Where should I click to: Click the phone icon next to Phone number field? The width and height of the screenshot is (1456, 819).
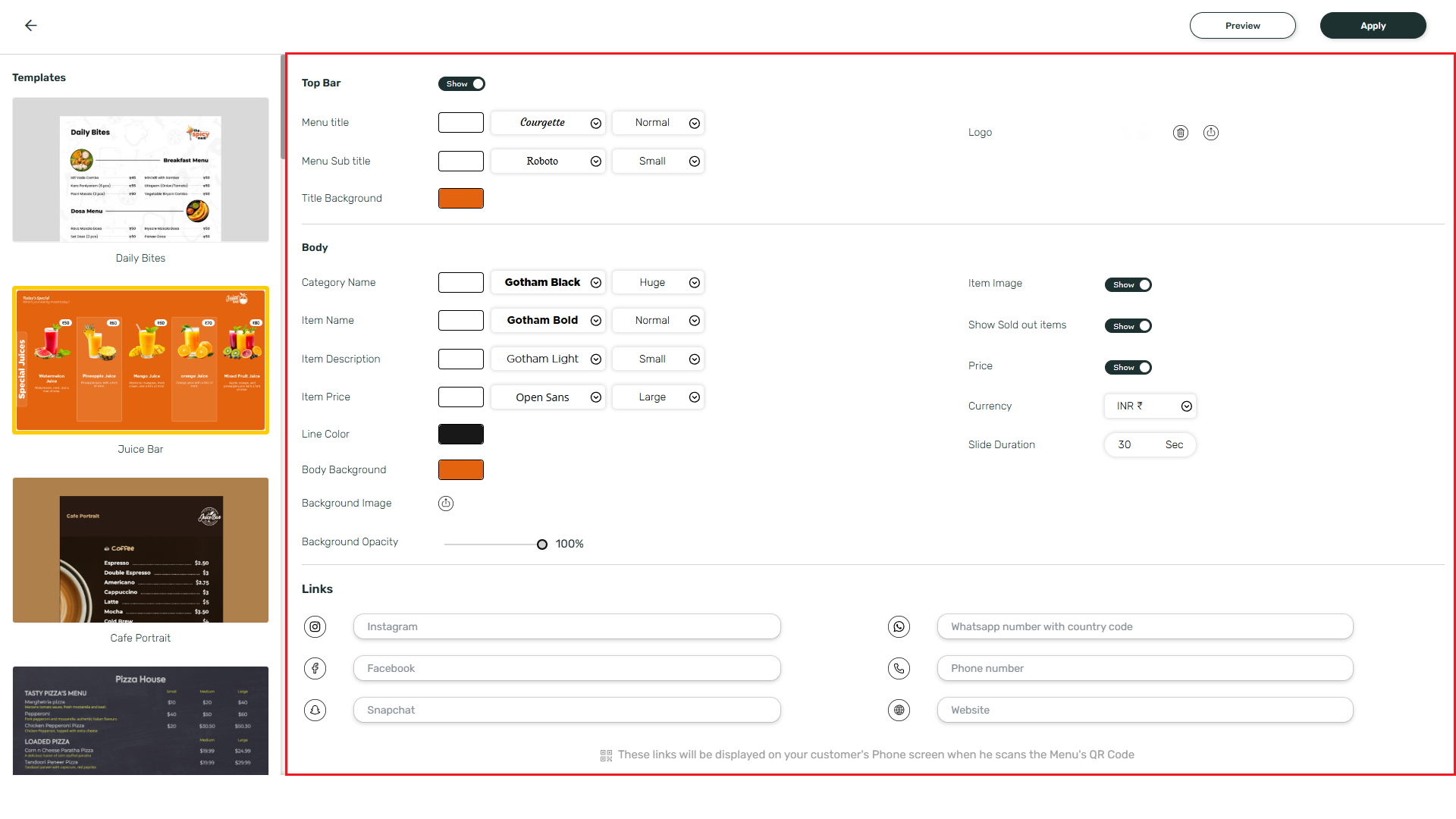(899, 668)
